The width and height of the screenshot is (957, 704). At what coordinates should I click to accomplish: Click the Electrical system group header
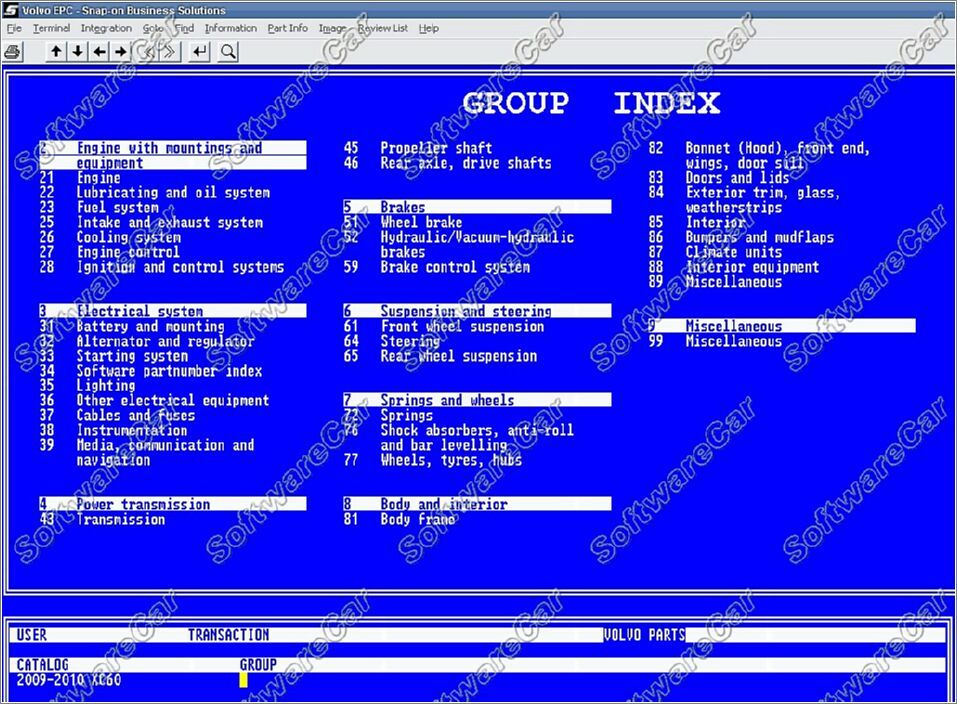click(x=139, y=311)
